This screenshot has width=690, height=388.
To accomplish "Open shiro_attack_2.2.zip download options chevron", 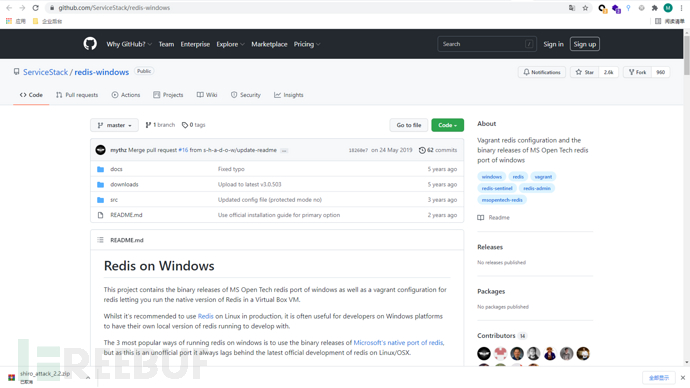I will (x=88, y=377).
